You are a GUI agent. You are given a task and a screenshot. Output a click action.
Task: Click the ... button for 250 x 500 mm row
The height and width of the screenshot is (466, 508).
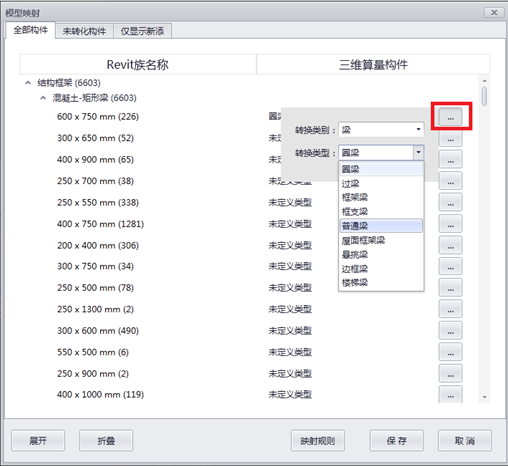click(x=450, y=287)
